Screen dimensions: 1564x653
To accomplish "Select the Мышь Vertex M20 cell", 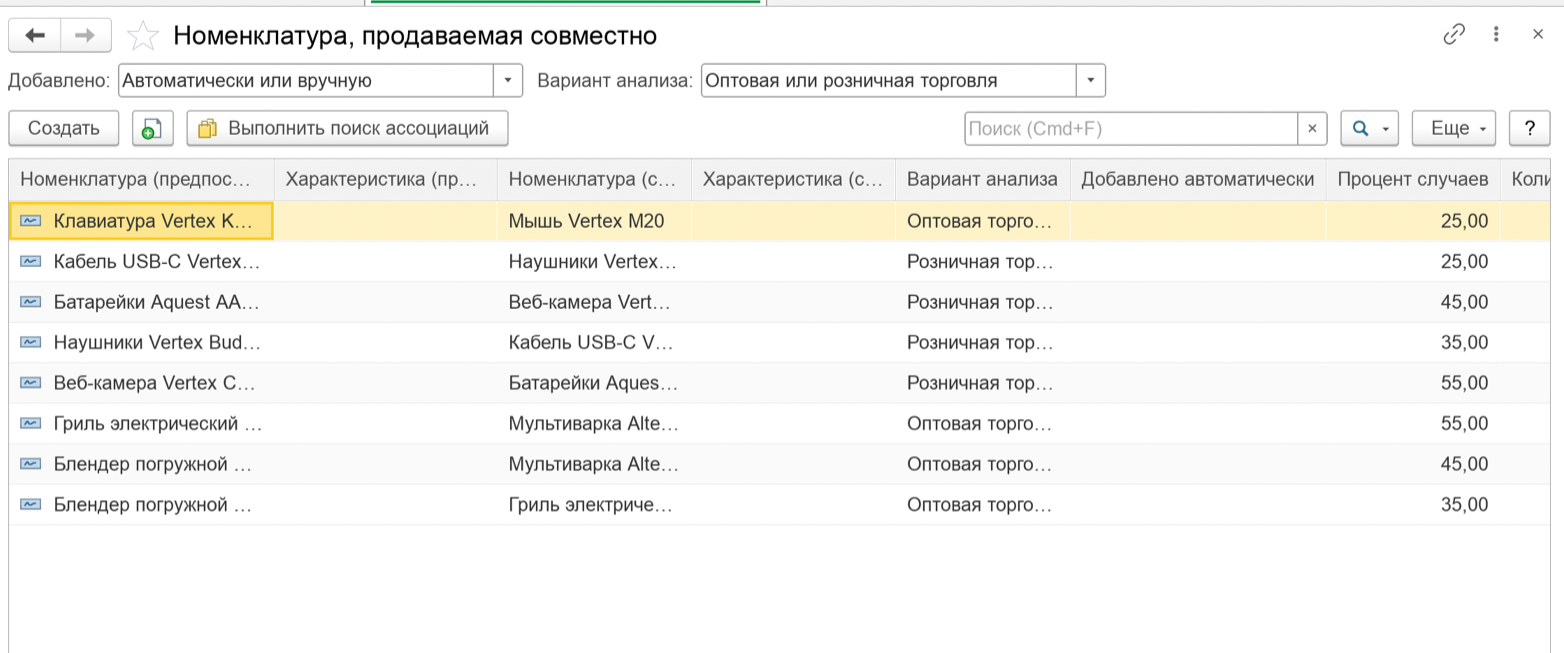I will click(594, 221).
